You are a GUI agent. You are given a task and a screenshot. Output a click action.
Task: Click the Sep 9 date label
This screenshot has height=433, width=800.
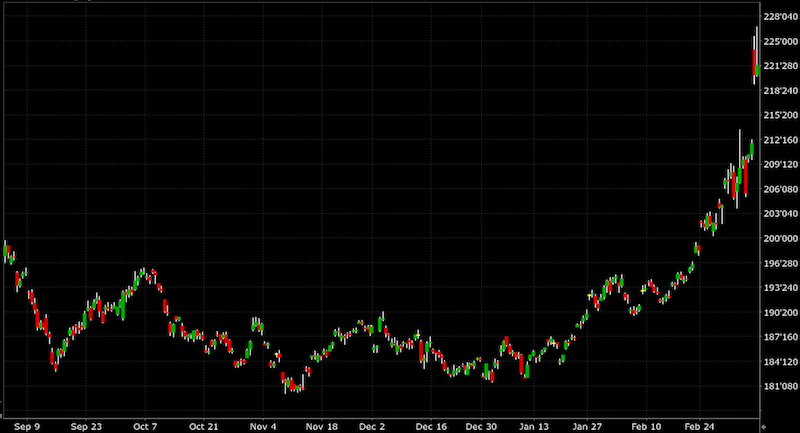pos(29,425)
